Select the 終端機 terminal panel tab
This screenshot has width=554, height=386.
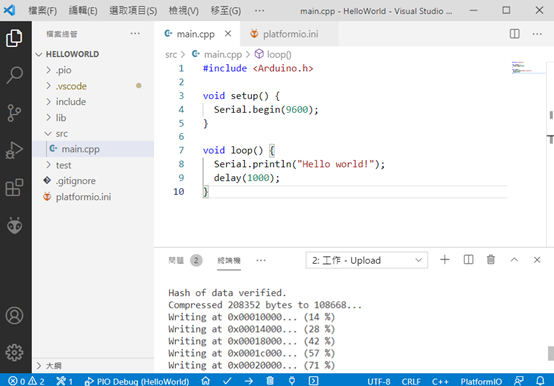point(229,261)
